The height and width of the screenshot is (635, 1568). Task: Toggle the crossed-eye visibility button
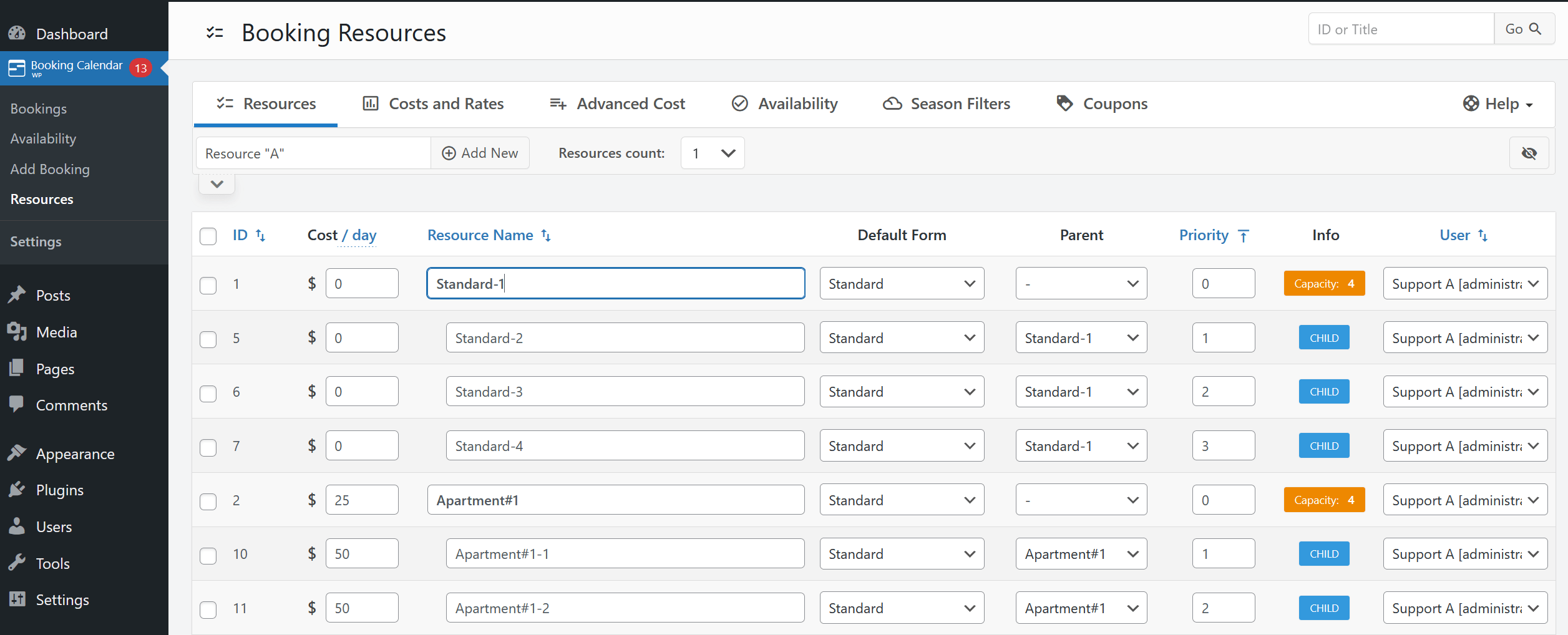coord(1529,153)
